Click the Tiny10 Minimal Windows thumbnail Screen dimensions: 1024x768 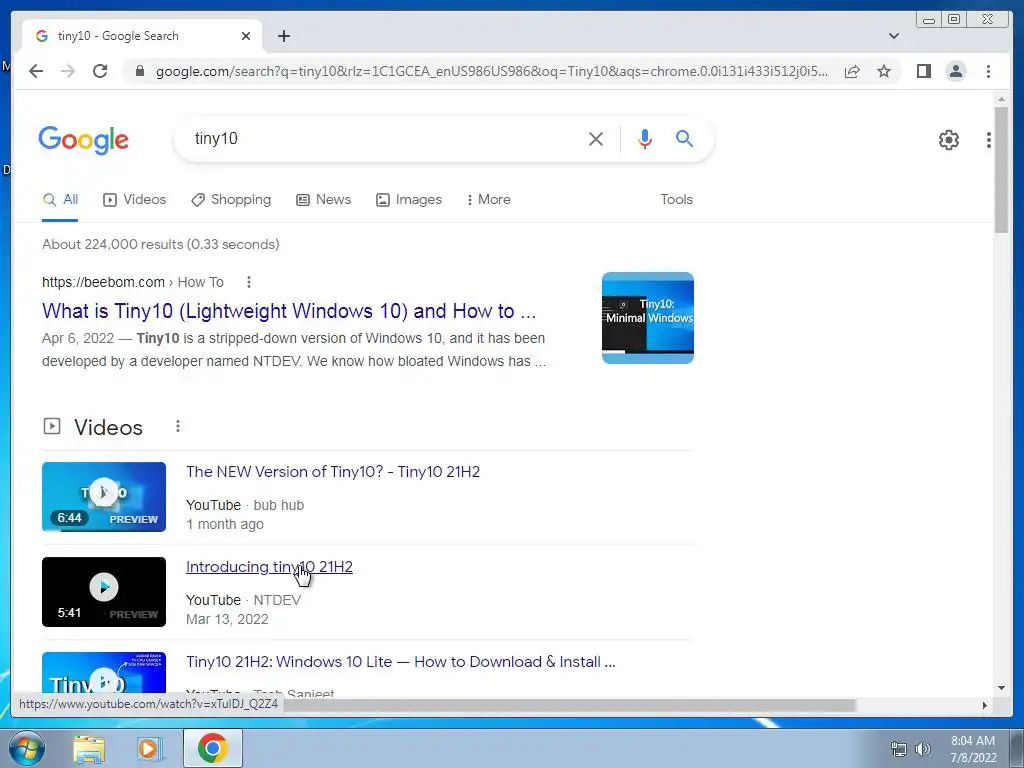[647, 318]
